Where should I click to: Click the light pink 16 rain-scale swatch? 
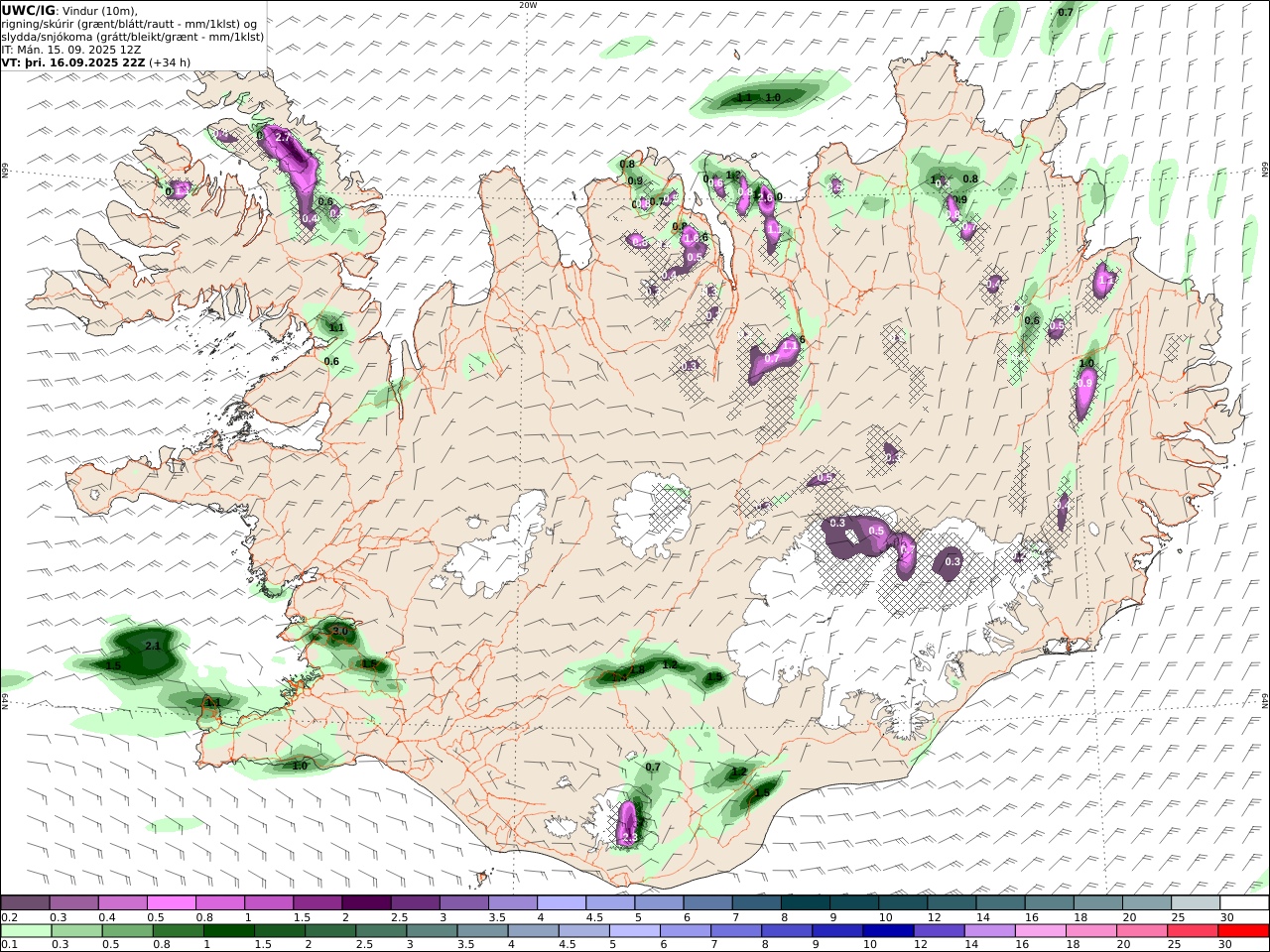point(1039,931)
